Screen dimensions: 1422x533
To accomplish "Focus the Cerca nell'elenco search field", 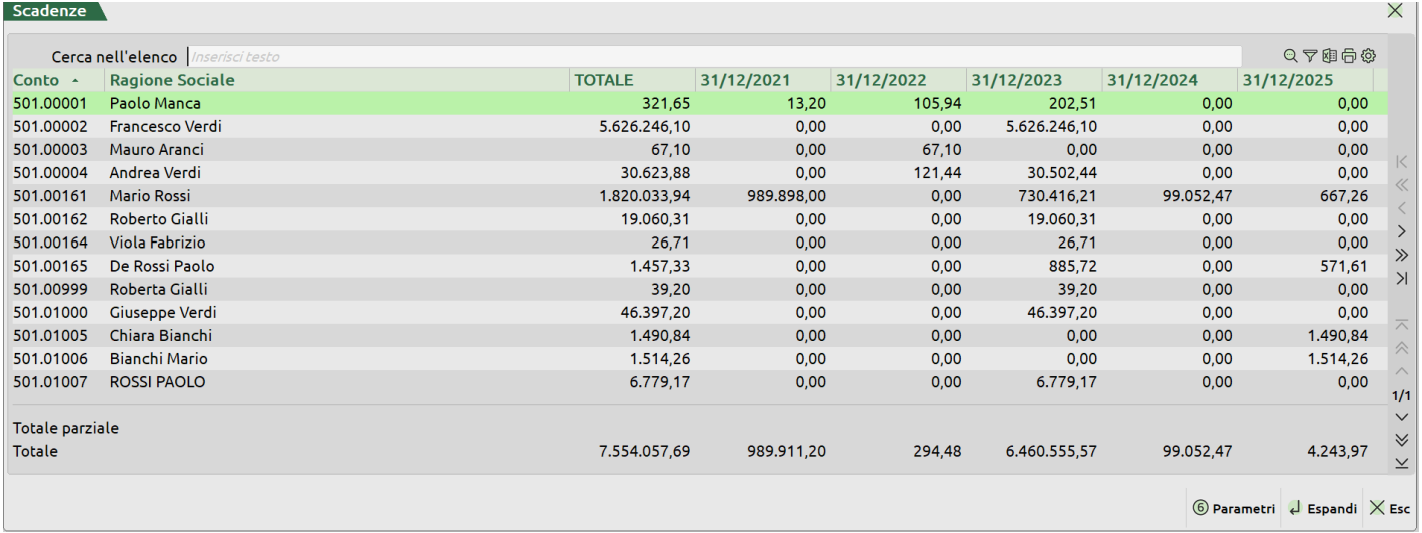I will (x=714, y=57).
